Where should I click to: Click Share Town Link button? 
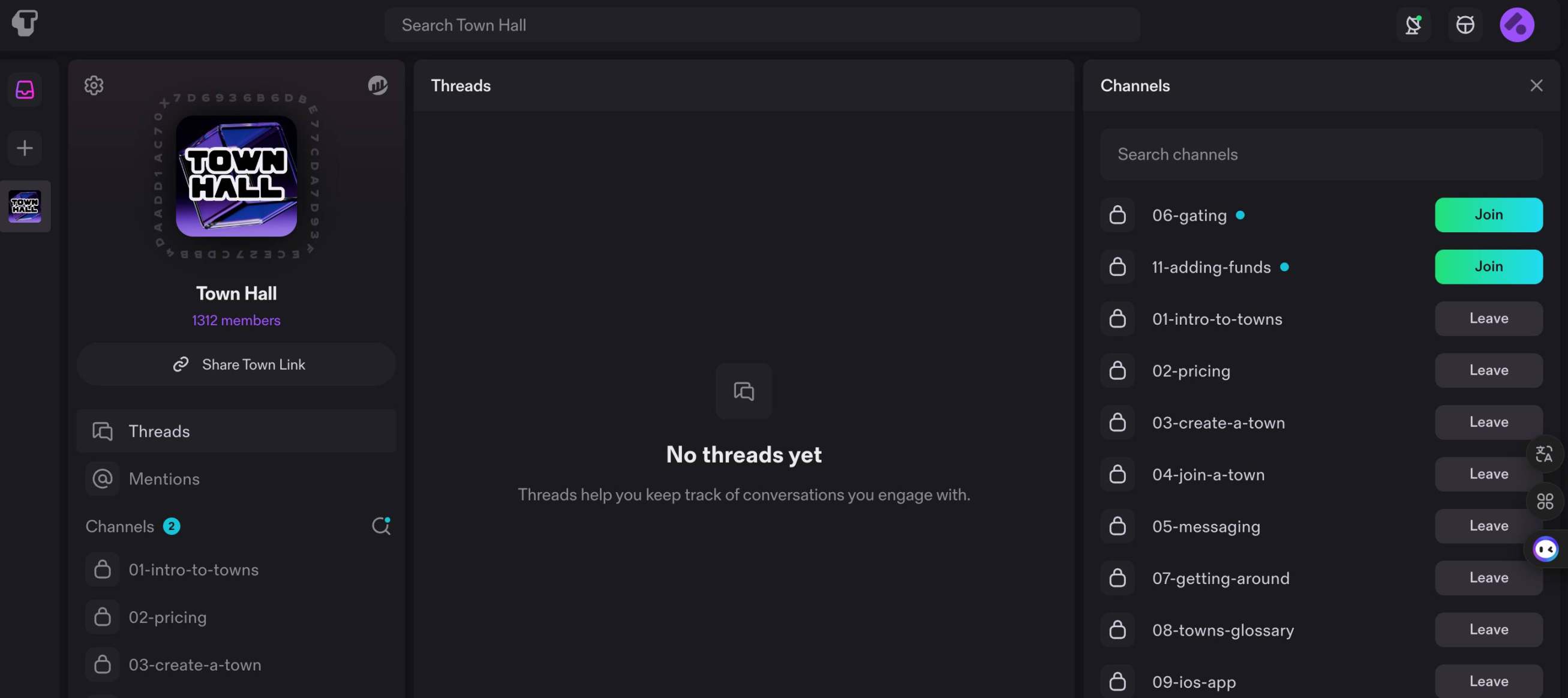(237, 364)
